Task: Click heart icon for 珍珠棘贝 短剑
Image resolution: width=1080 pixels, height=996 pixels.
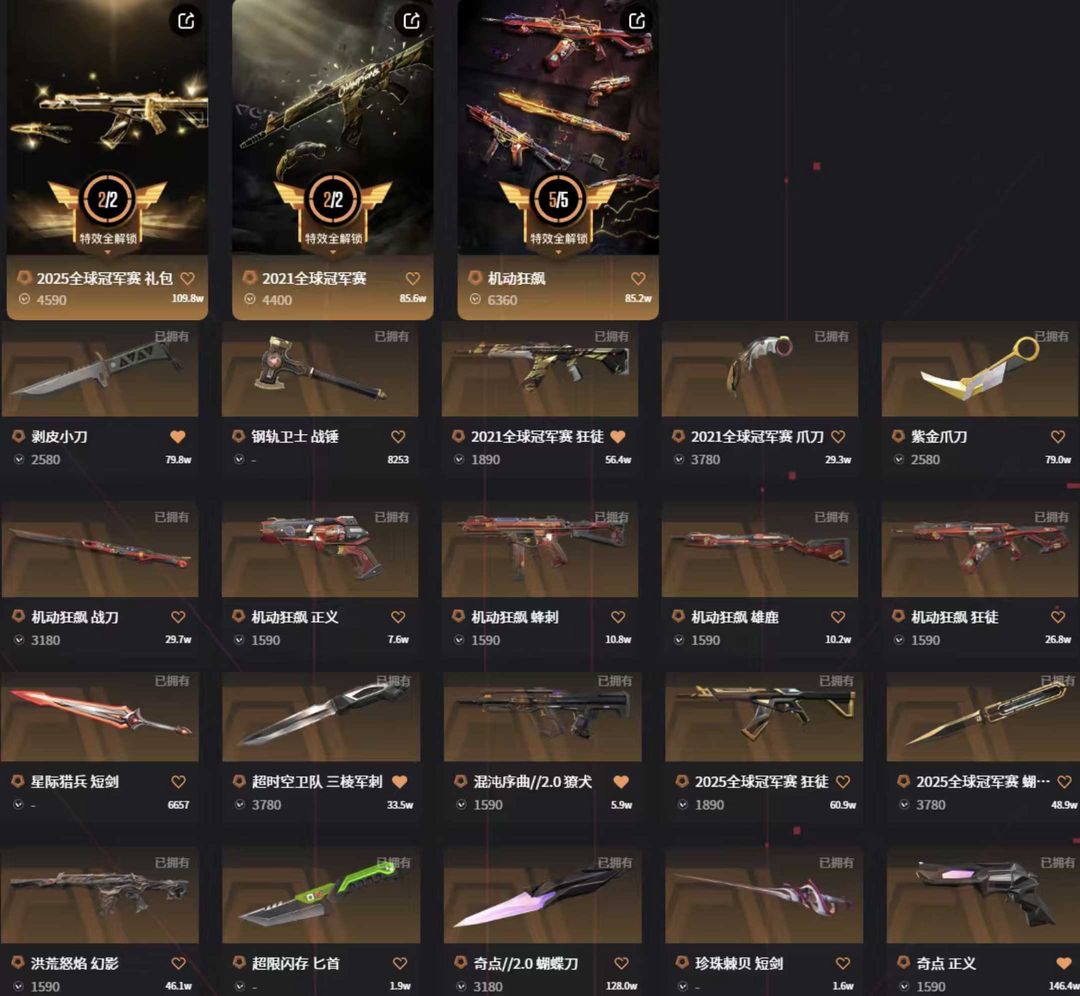Action: 842,964
